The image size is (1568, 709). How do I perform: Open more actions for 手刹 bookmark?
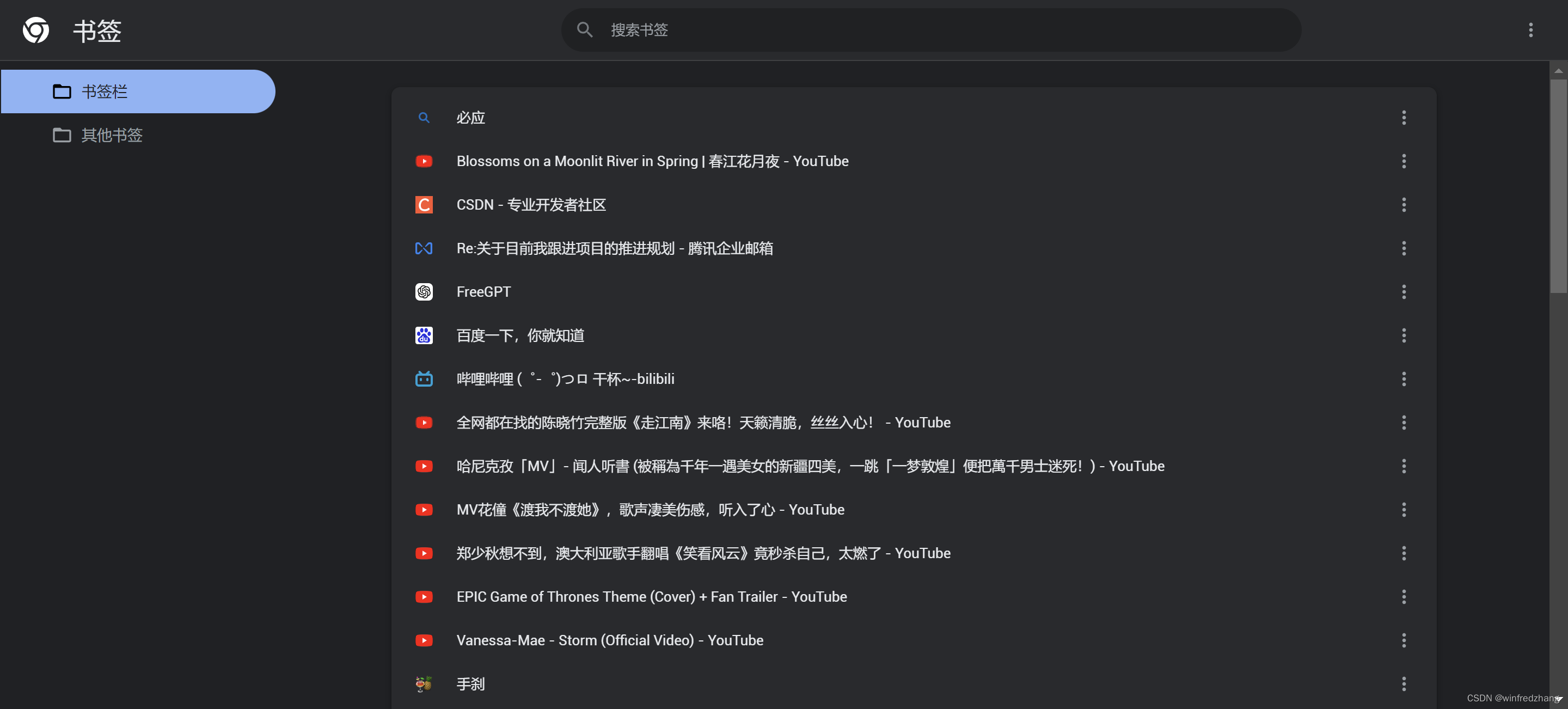pos(1404,684)
